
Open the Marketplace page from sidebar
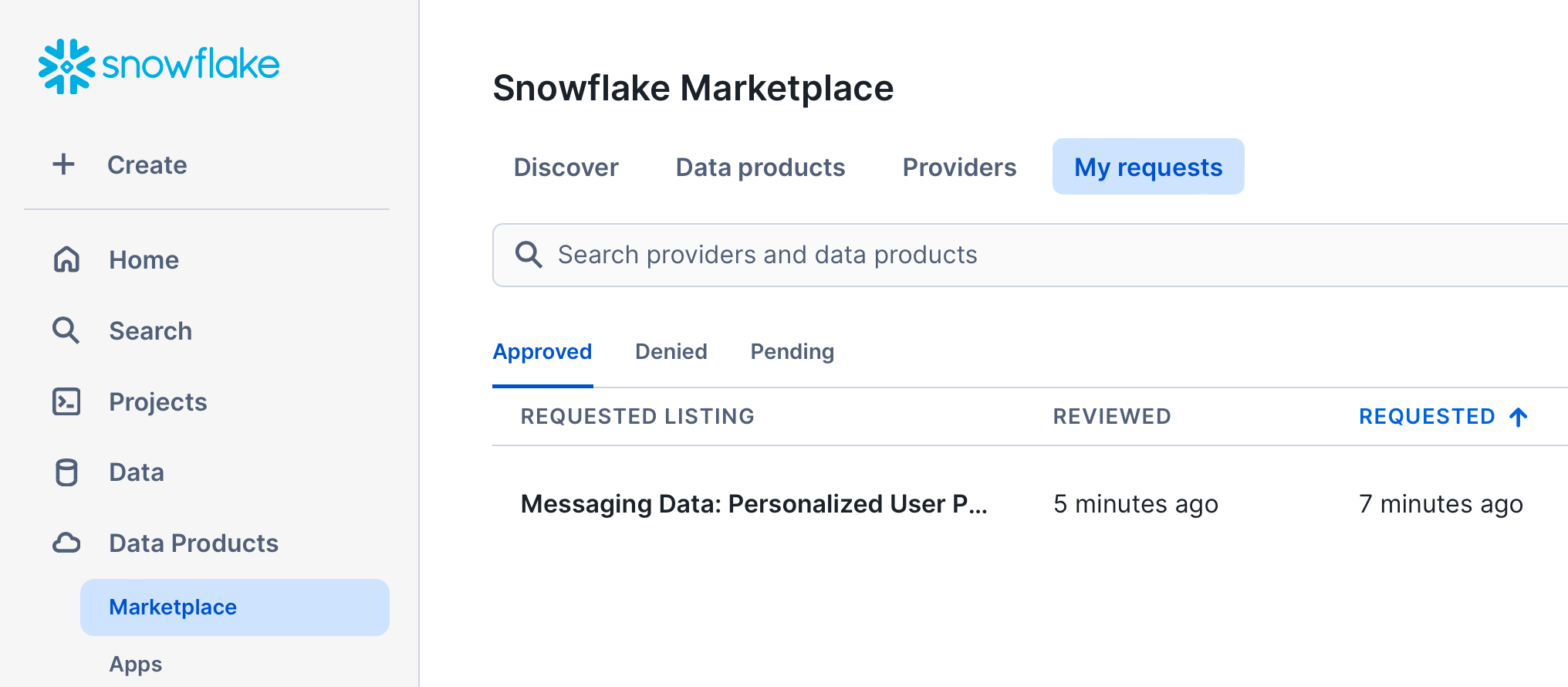(x=173, y=607)
